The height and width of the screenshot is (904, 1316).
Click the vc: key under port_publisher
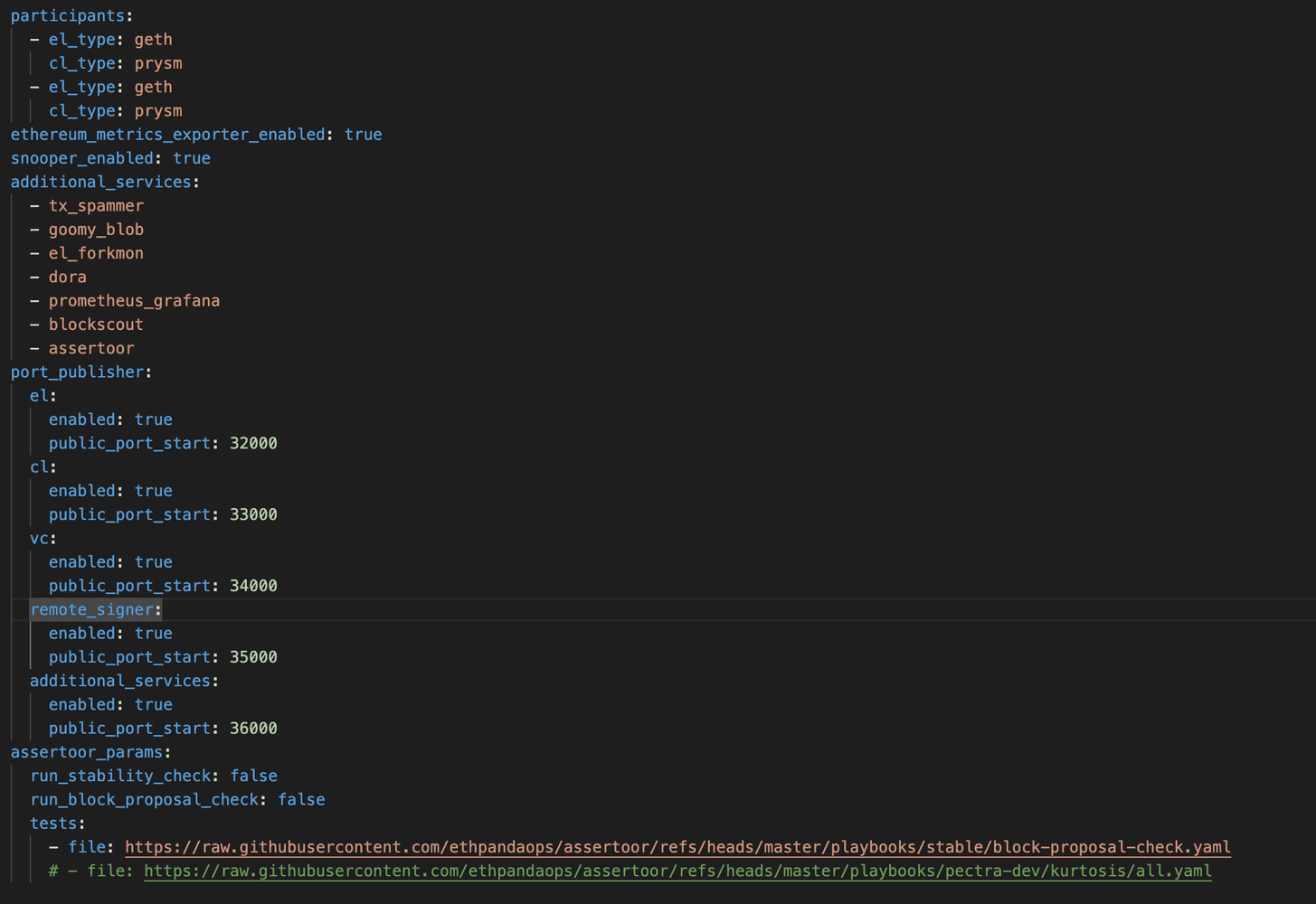click(x=39, y=538)
